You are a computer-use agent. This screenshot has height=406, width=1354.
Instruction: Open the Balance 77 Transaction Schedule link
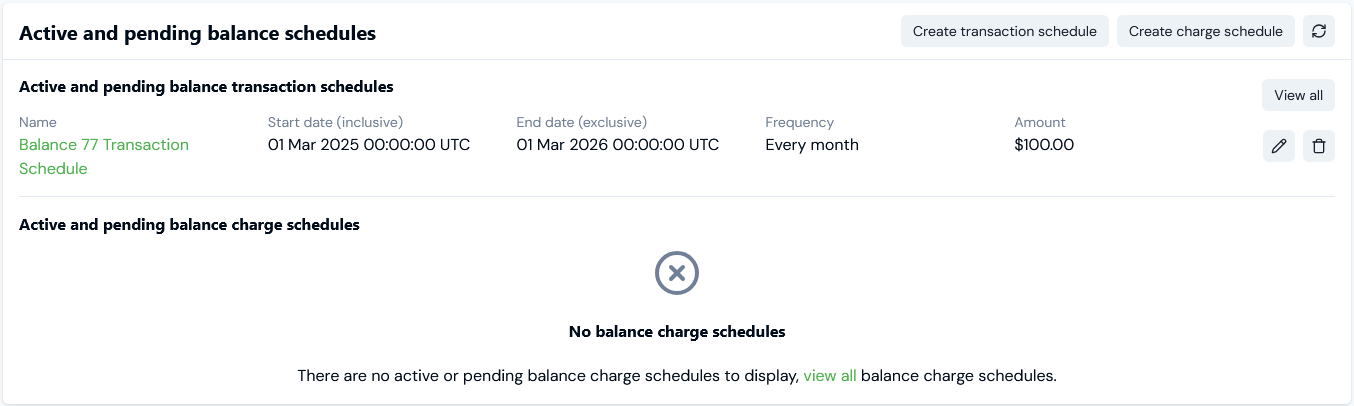click(x=104, y=157)
